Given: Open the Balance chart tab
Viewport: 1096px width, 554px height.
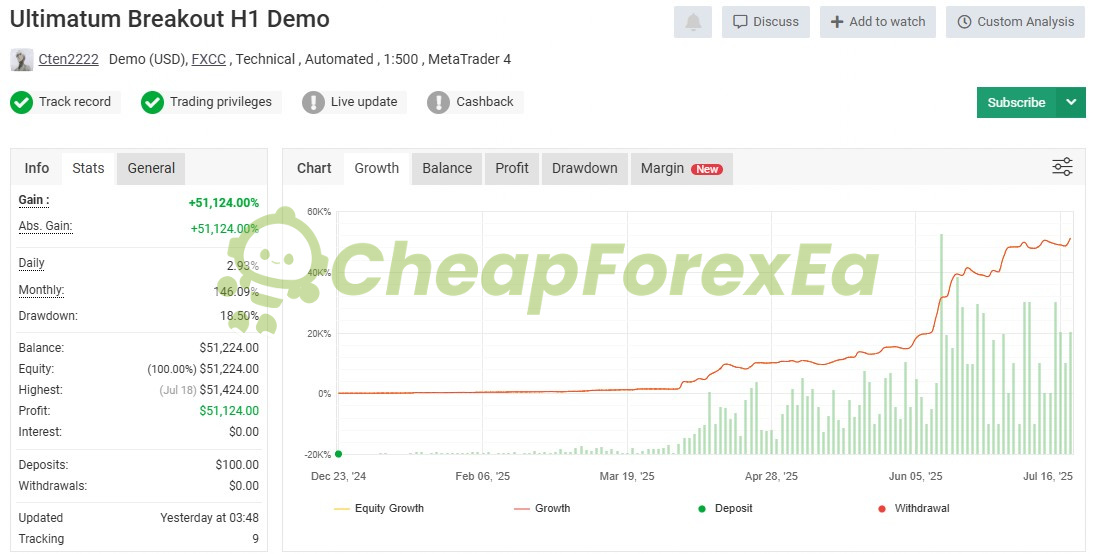Looking at the screenshot, I should tap(447, 168).
